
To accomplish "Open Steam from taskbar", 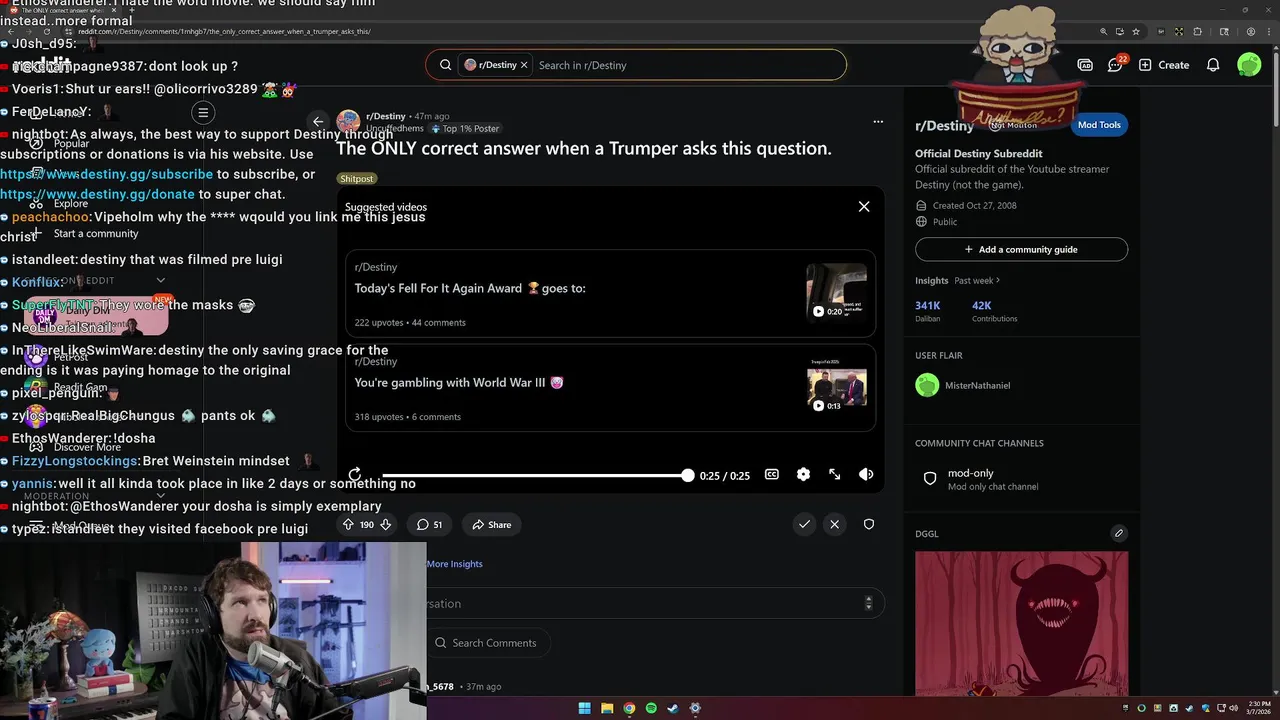I will 673,708.
